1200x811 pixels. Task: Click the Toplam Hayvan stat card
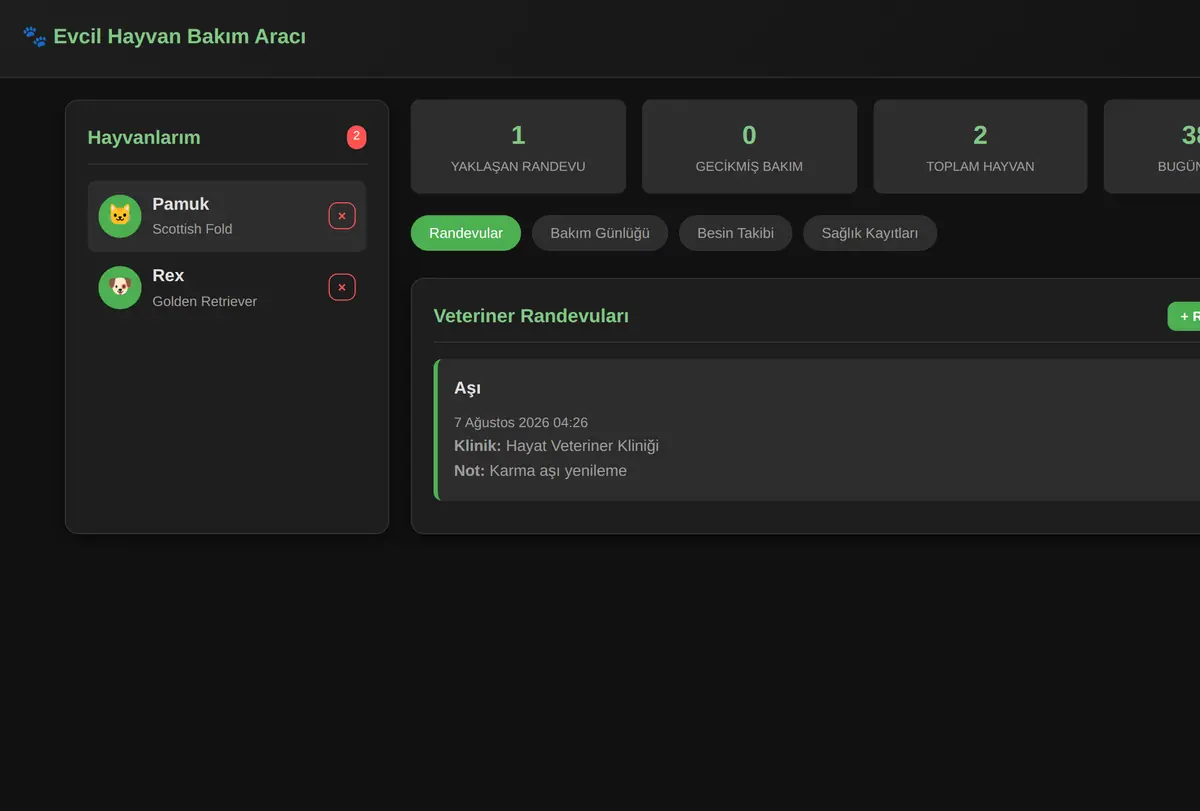[980, 146]
